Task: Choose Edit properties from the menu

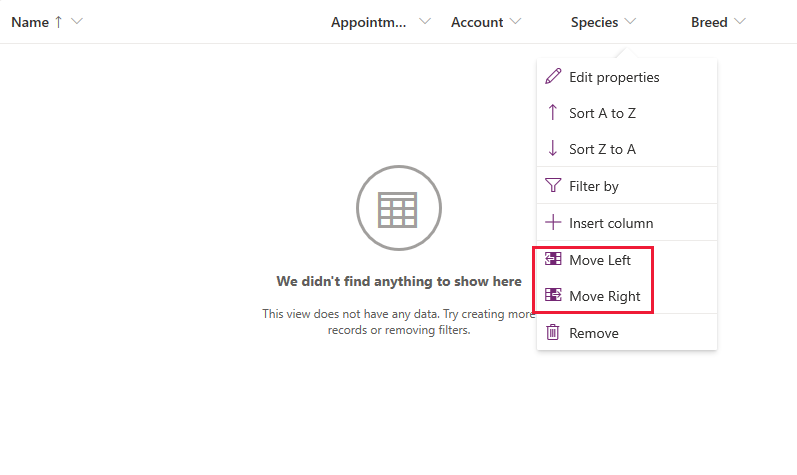Action: click(614, 77)
